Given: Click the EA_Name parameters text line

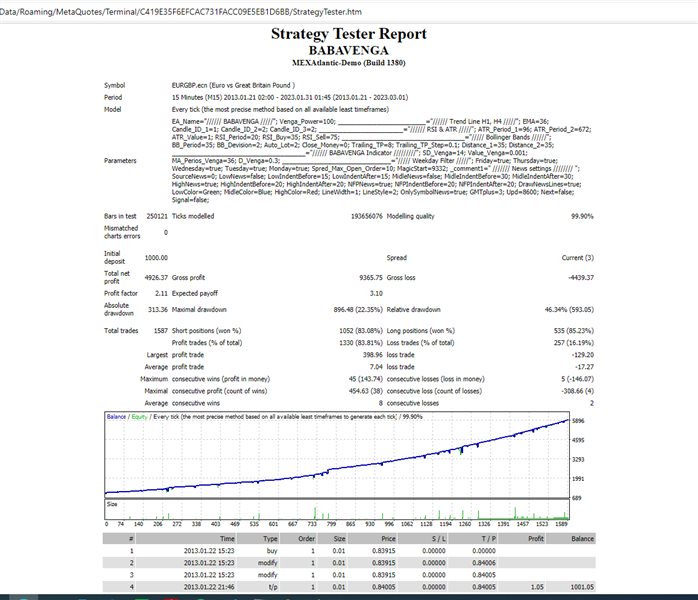Looking at the screenshot, I should coord(360,122).
